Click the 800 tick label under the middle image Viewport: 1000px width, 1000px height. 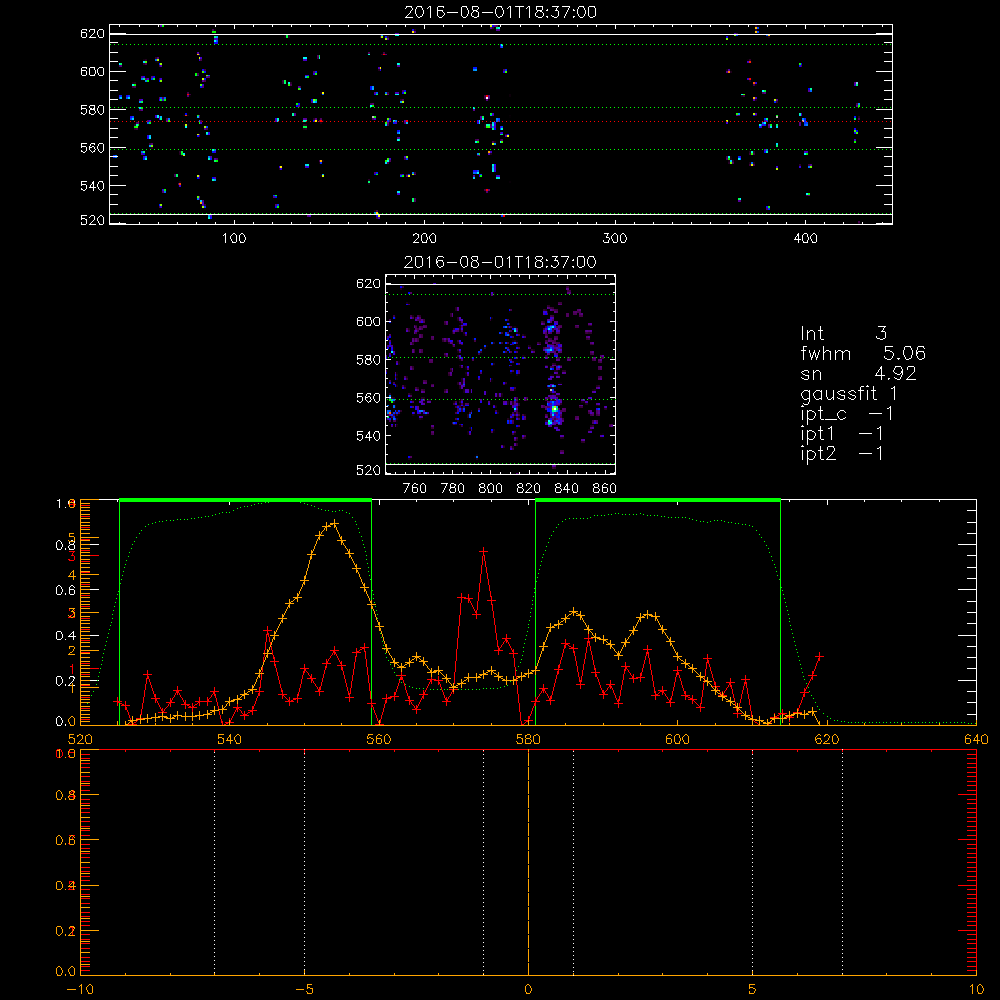pos(490,489)
